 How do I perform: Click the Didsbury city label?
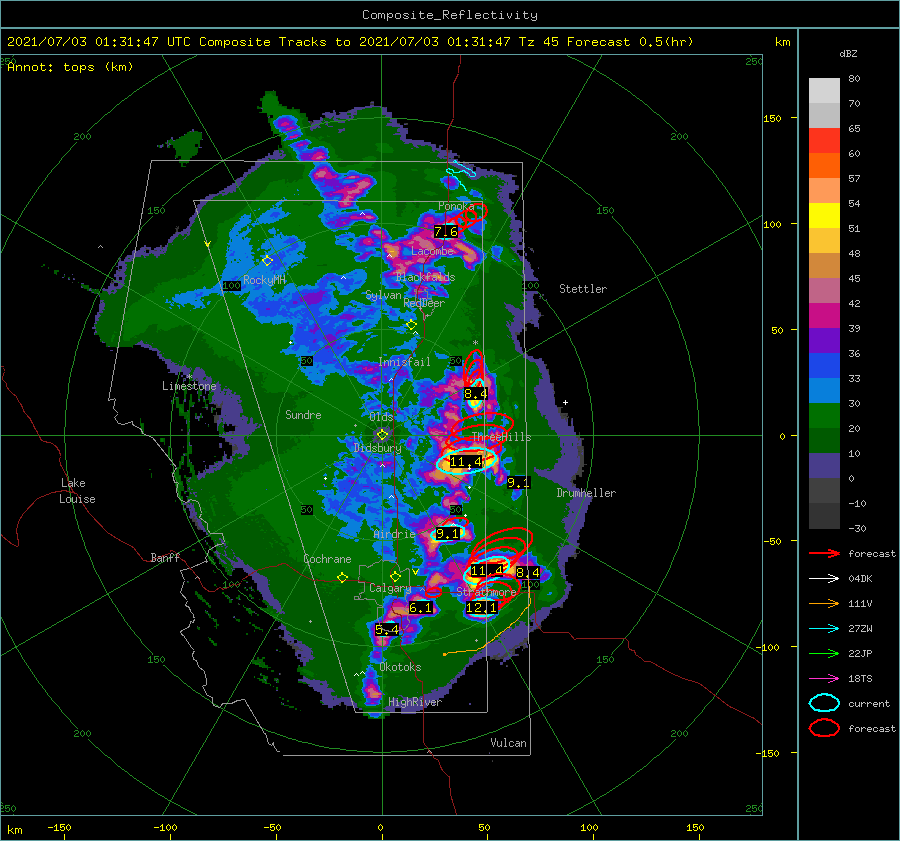point(378,448)
